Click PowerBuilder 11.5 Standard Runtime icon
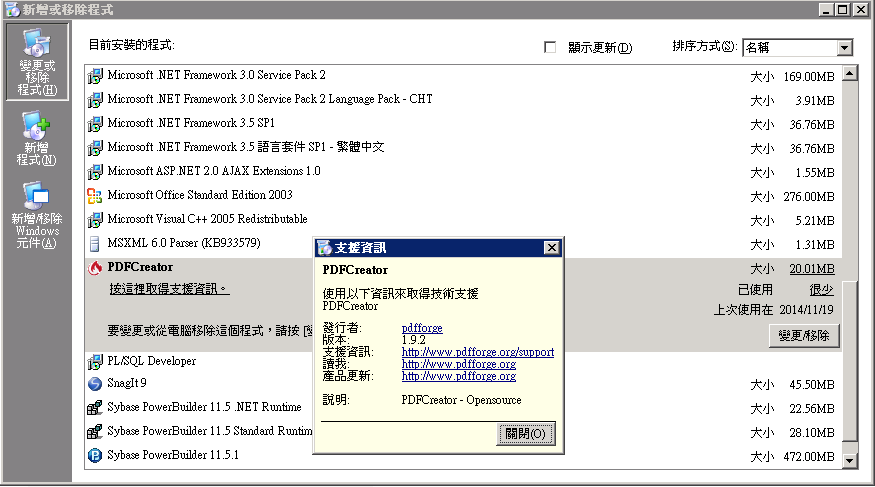875x487 pixels. pos(95,432)
